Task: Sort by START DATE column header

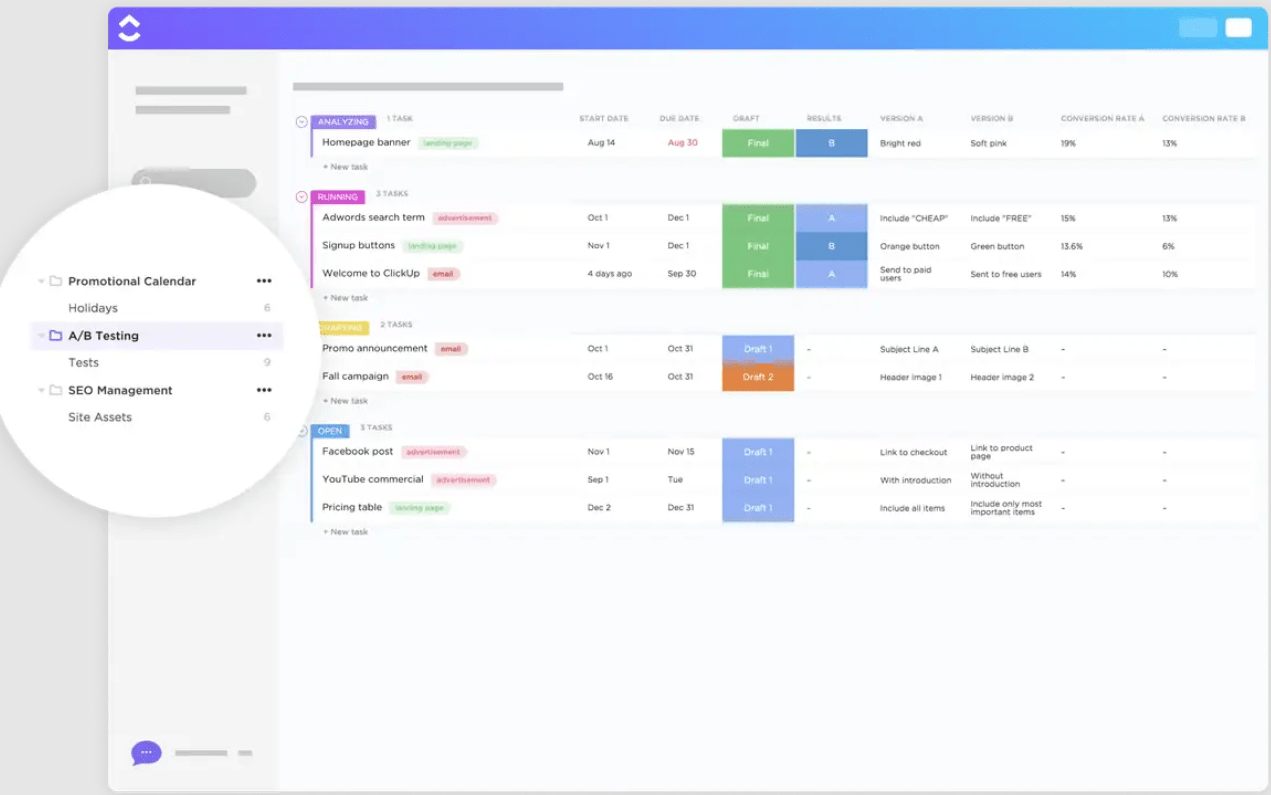Action: coord(604,119)
